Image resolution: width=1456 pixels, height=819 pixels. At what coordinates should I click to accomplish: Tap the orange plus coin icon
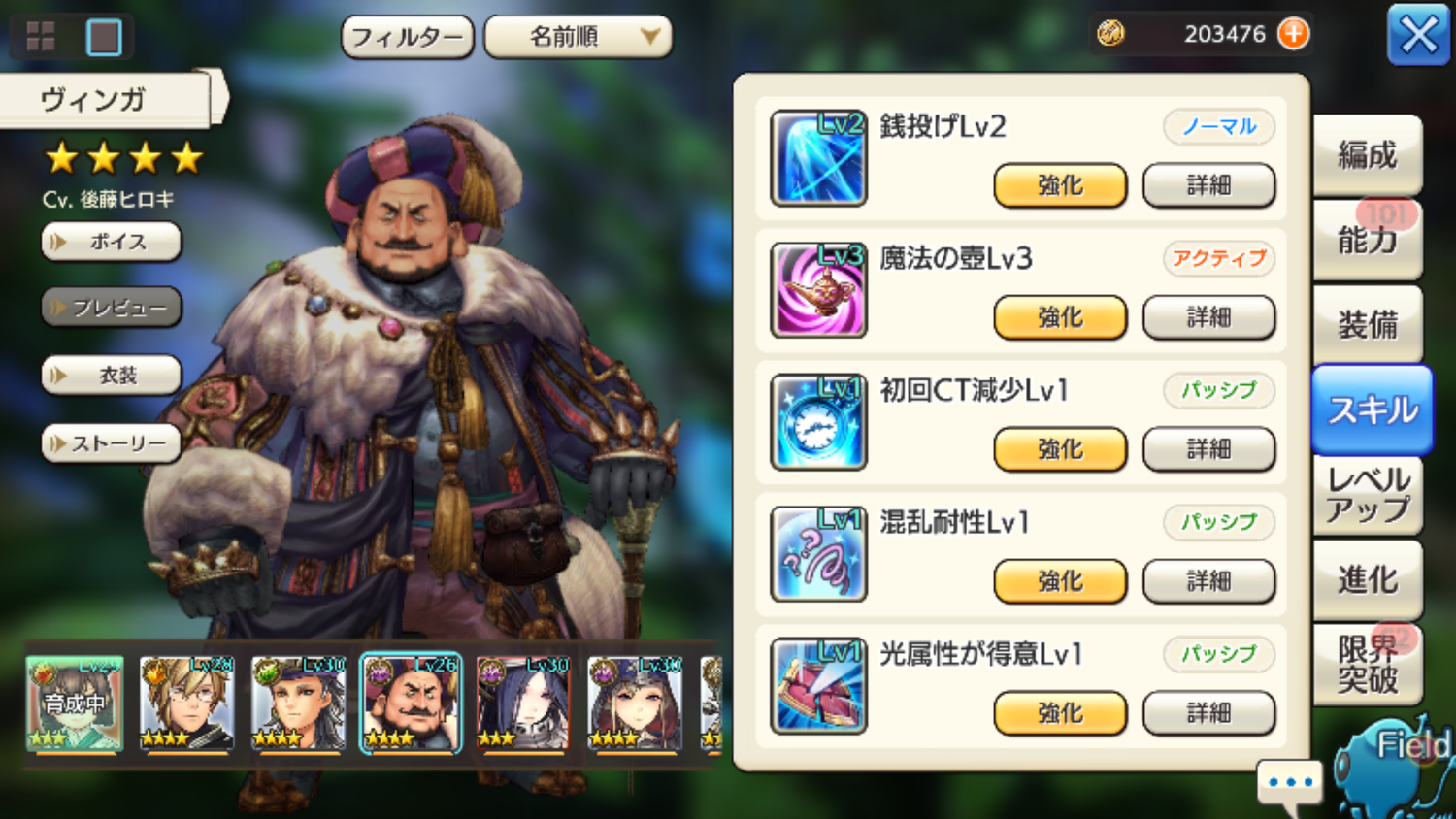(x=1293, y=34)
